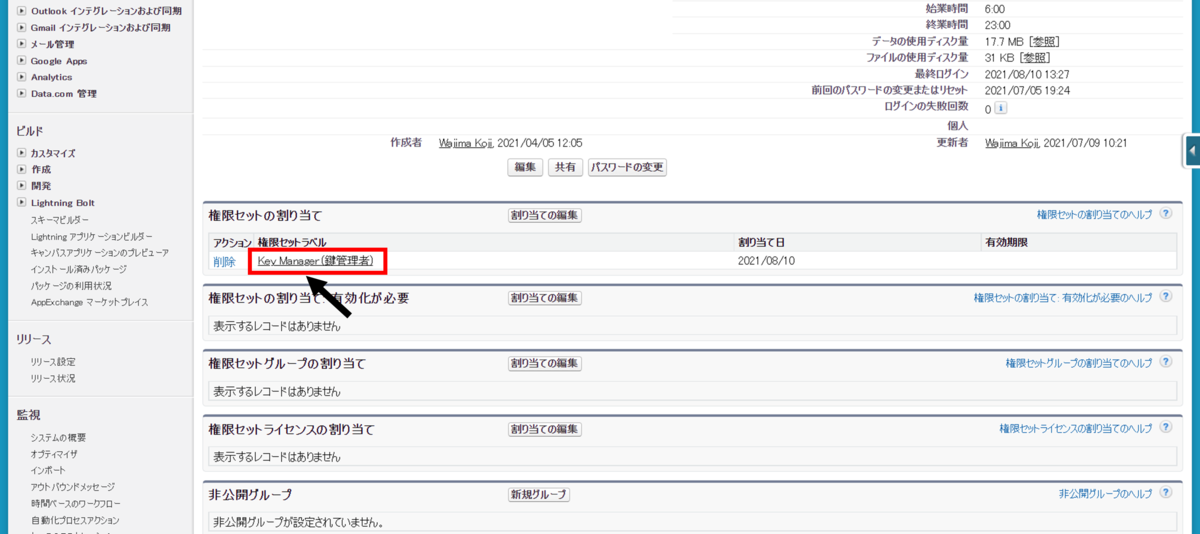1200x534 pixels.
Task: Click assignment date 2021/08/10 cell
Action: 766,261
